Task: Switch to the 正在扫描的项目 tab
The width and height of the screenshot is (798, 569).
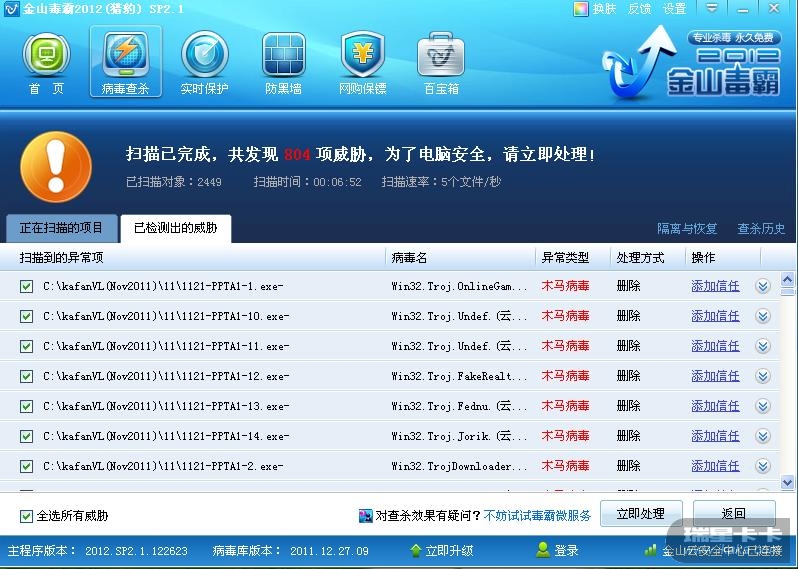Action: pyautogui.click(x=62, y=228)
